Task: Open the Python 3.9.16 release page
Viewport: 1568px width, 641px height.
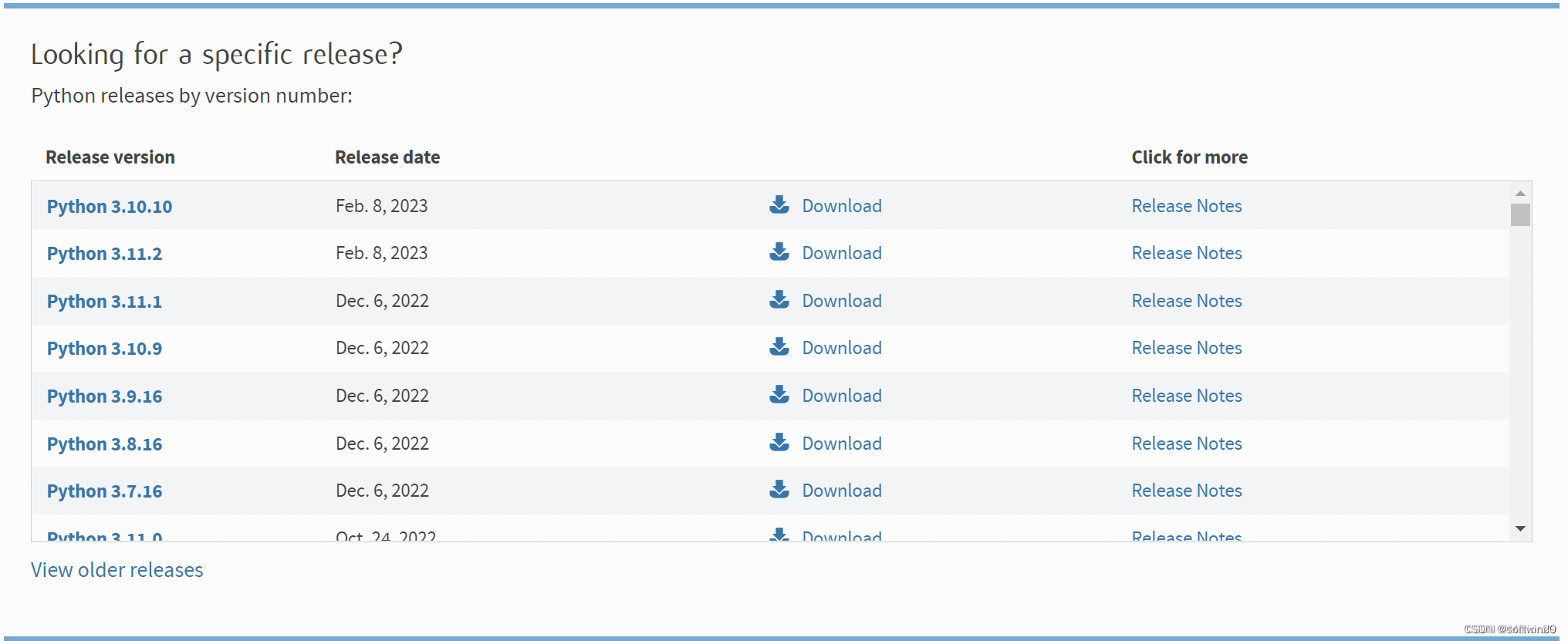Action: (104, 396)
